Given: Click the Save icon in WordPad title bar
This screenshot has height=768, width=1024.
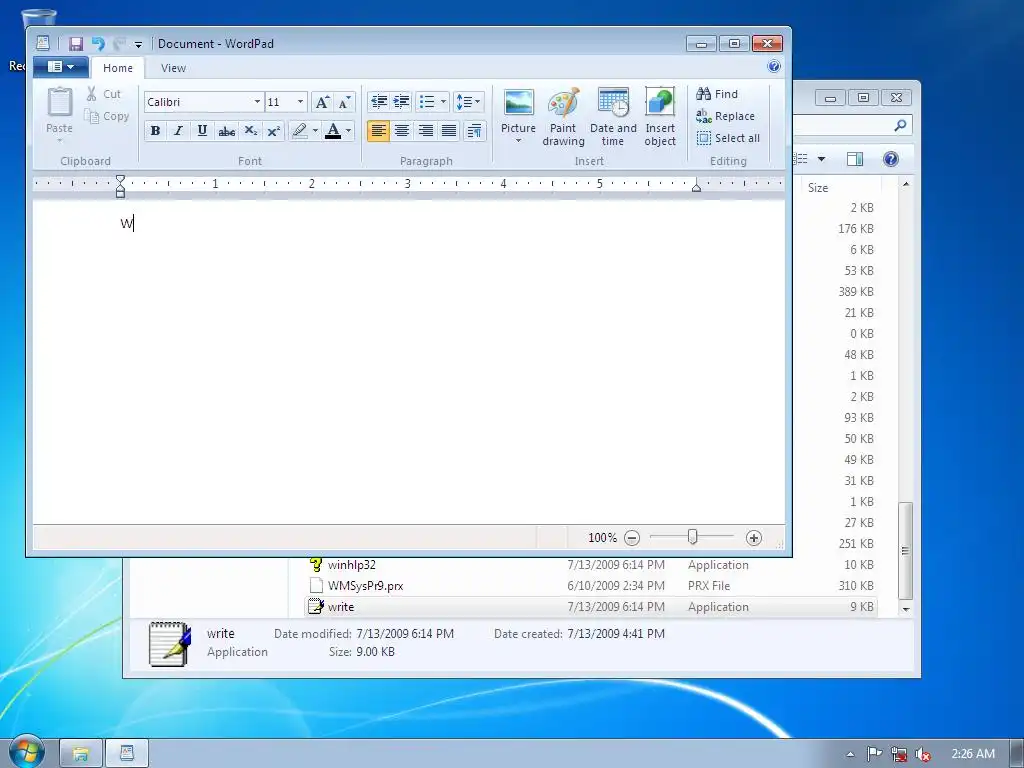Looking at the screenshot, I should pyautogui.click(x=76, y=44).
